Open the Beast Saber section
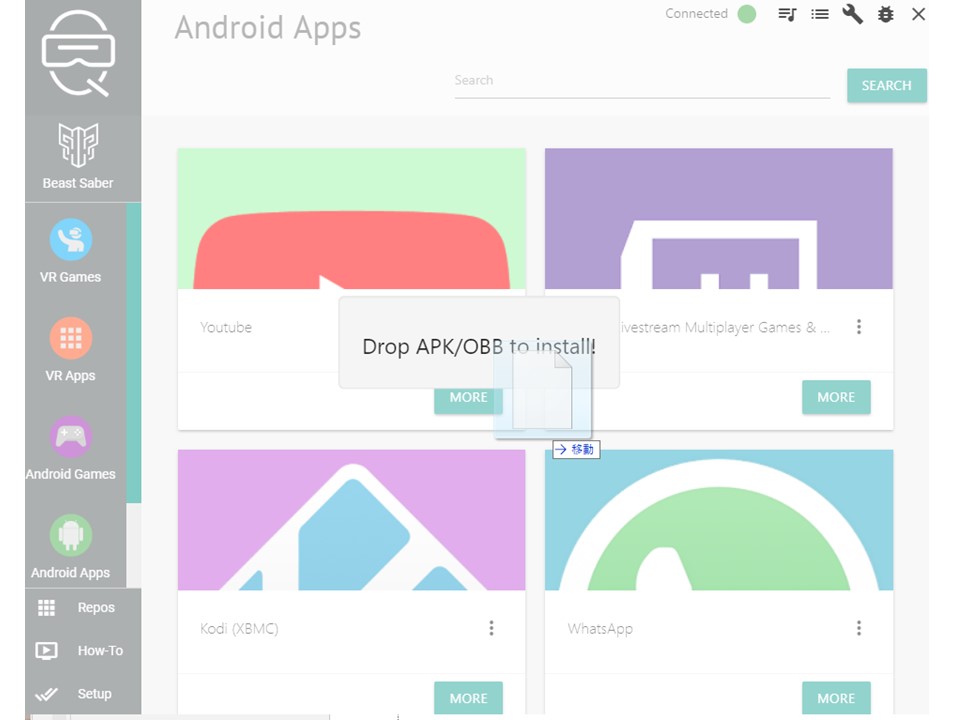Screen dimensions: 960x720 pyautogui.click(x=78, y=157)
